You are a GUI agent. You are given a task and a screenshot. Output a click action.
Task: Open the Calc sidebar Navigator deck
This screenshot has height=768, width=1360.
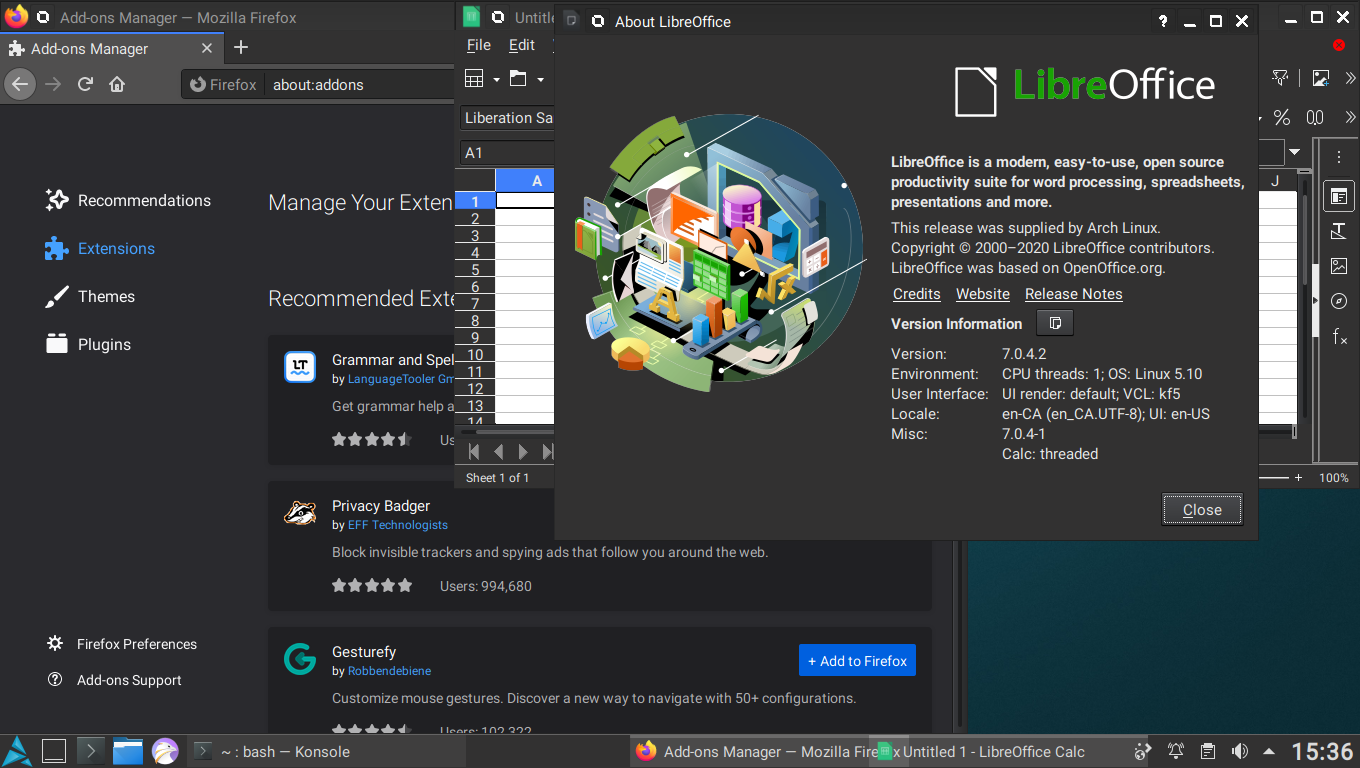pyautogui.click(x=1339, y=301)
